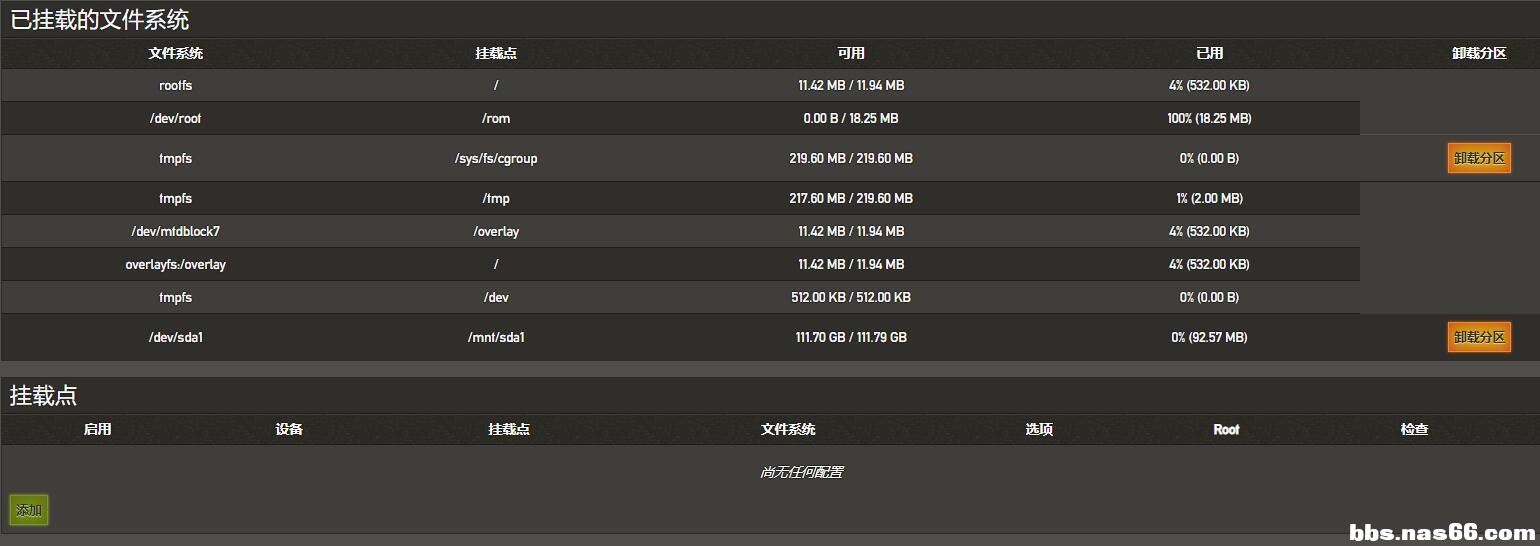Screen dimensions: 1540x546
Task: Click the 设备 column header
Action: click(289, 429)
